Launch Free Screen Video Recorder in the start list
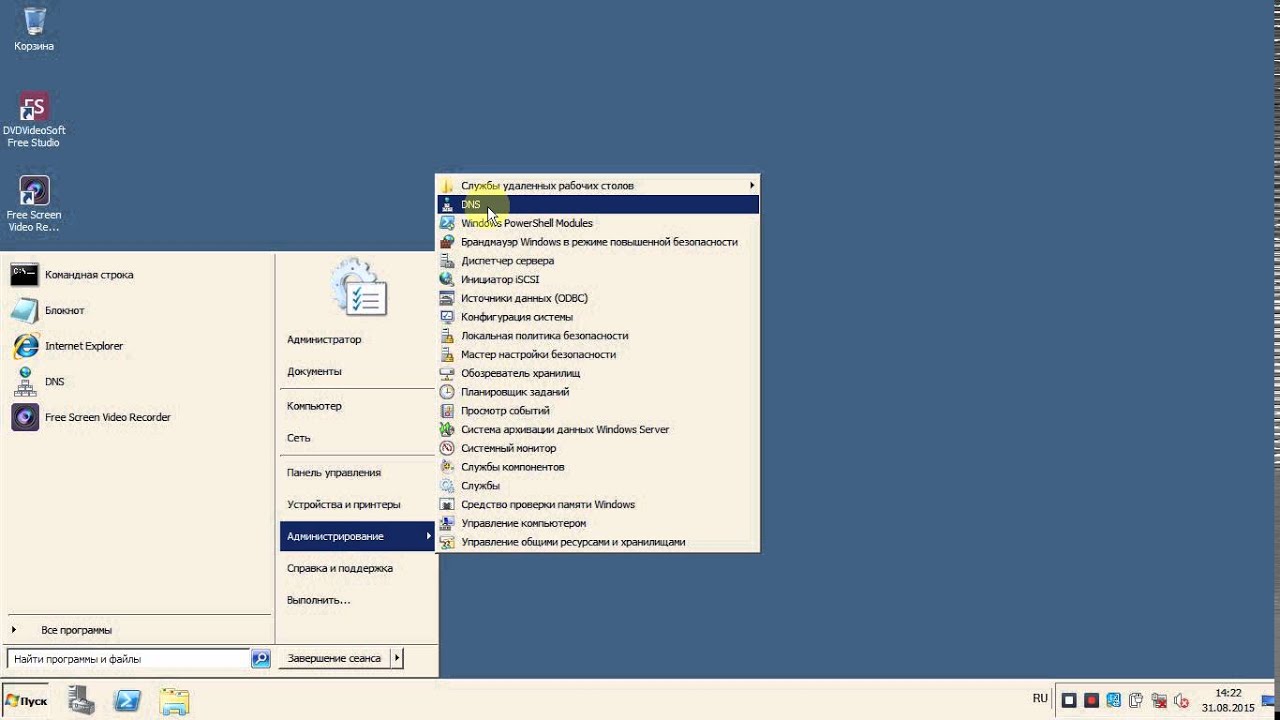 tap(138, 417)
